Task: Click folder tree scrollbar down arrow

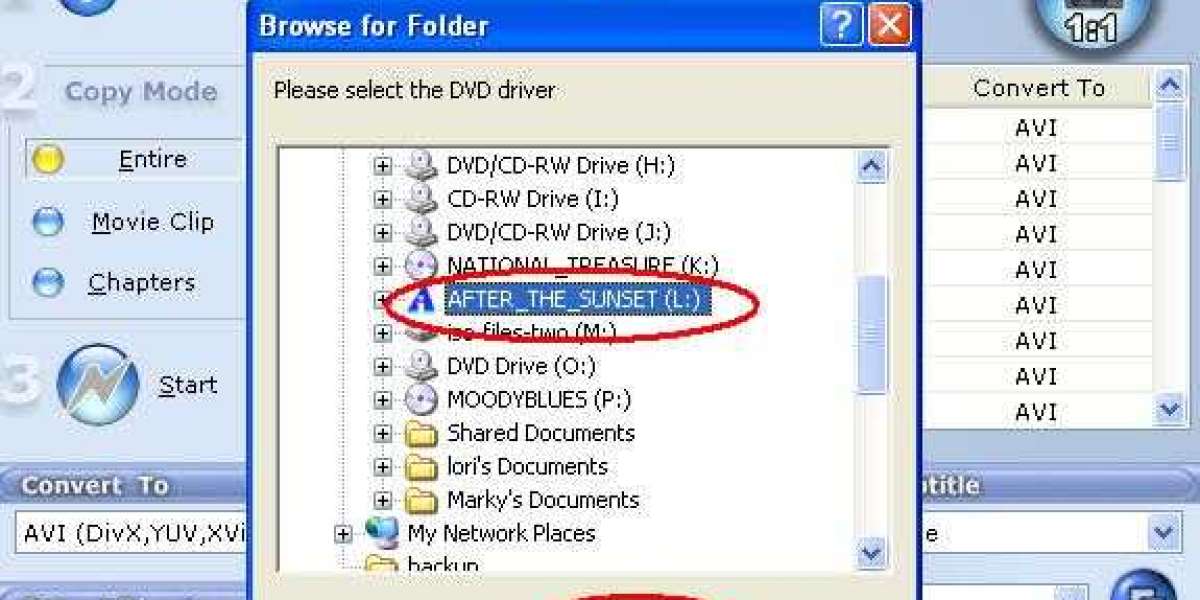Action: tap(872, 552)
